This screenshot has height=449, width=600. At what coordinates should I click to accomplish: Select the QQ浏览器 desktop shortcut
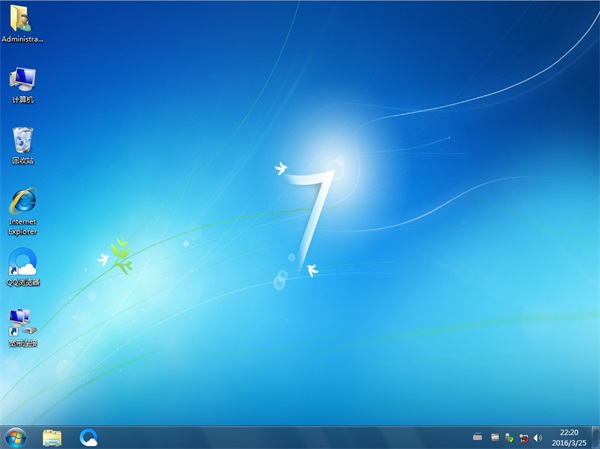pos(22,264)
